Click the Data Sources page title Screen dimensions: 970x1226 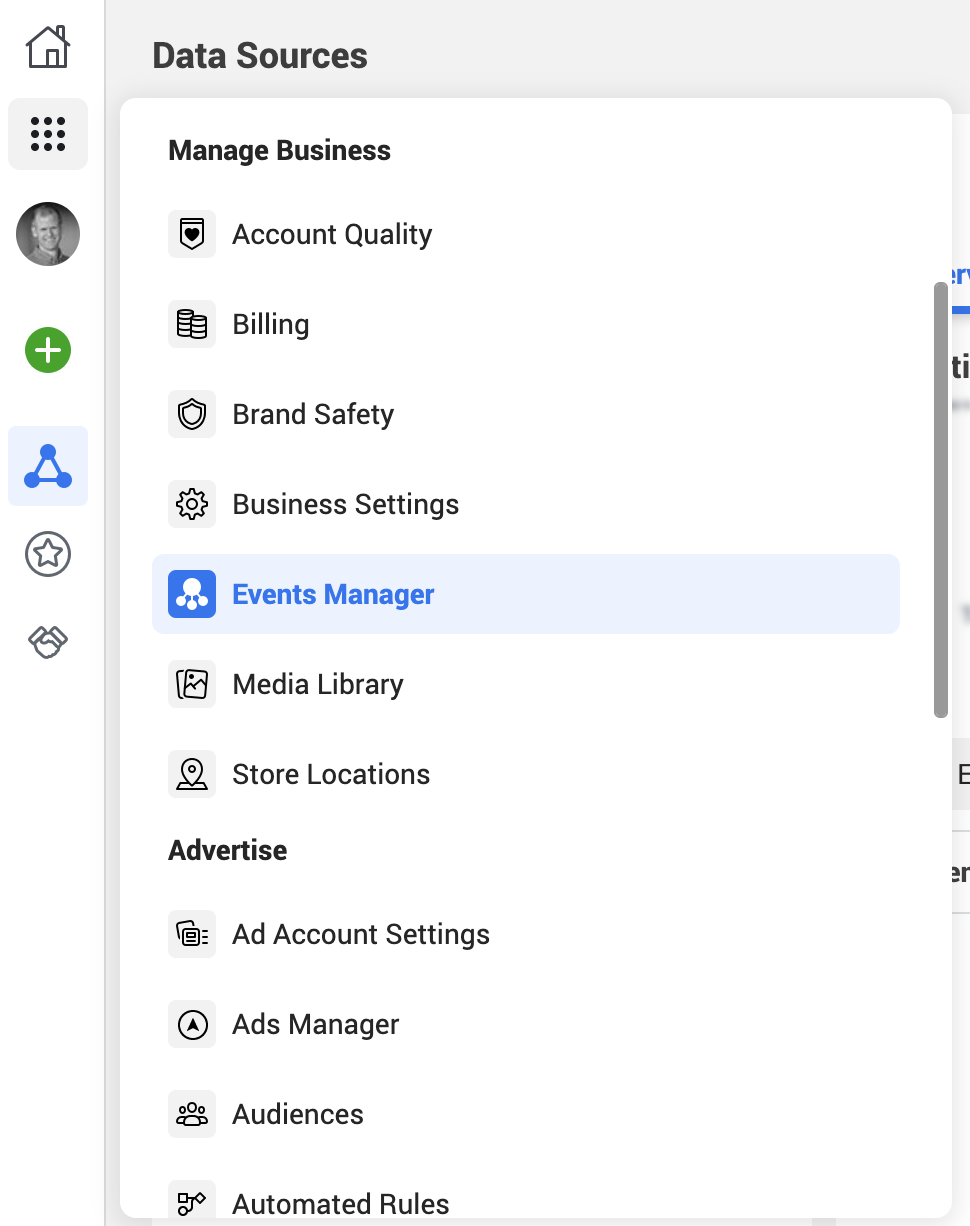(x=260, y=56)
